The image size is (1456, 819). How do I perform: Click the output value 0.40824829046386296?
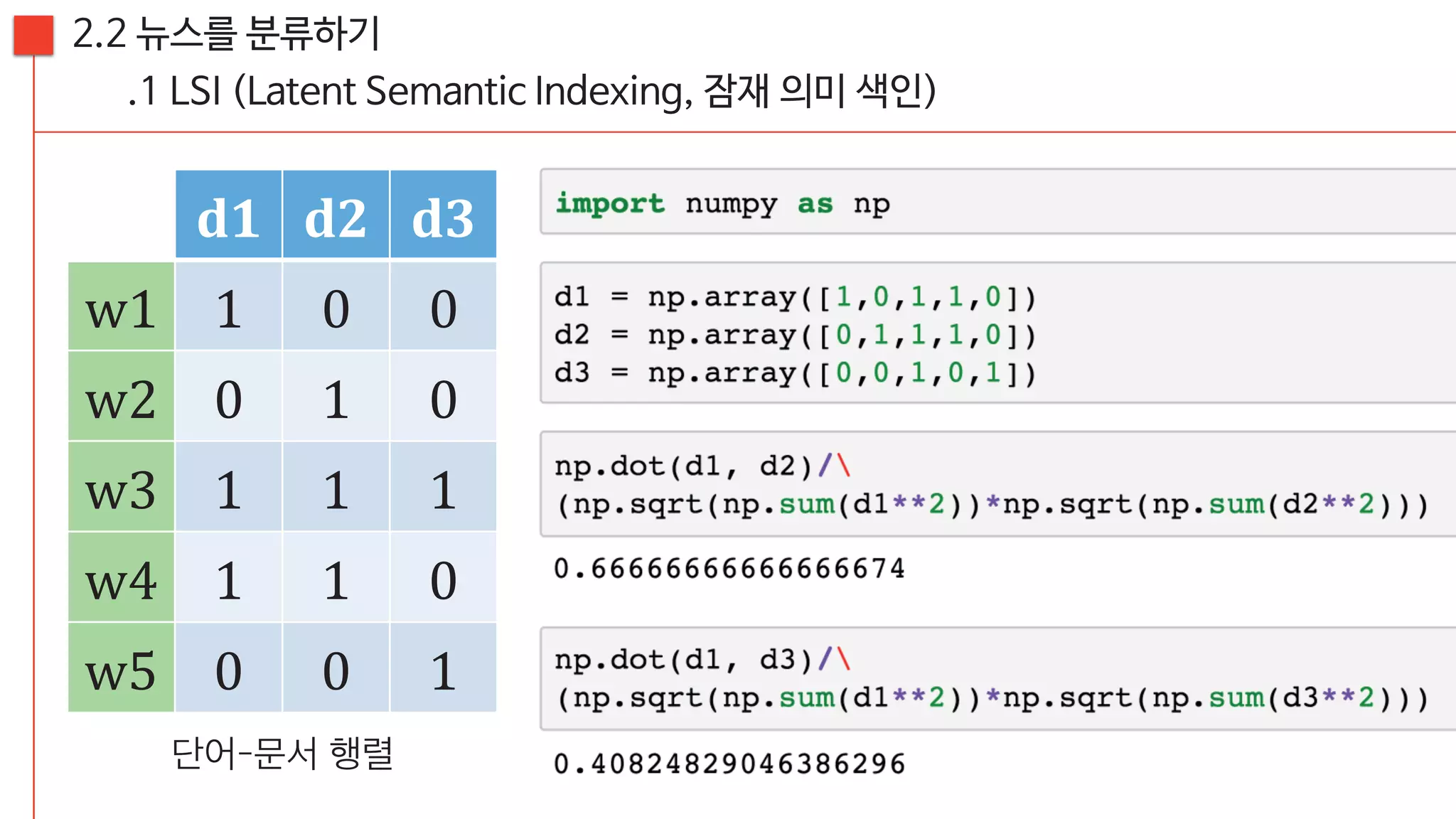[x=729, y=764]
